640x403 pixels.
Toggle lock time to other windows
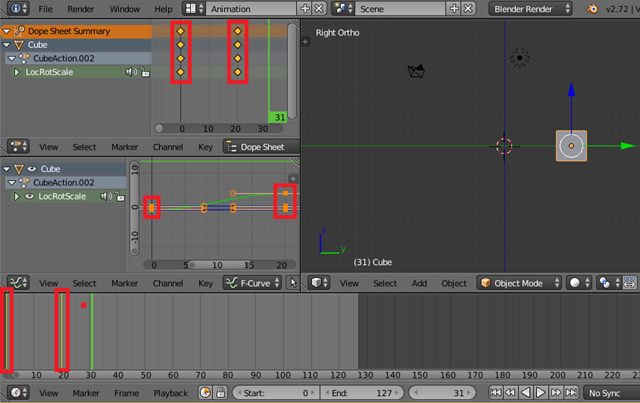coord(220,393)
